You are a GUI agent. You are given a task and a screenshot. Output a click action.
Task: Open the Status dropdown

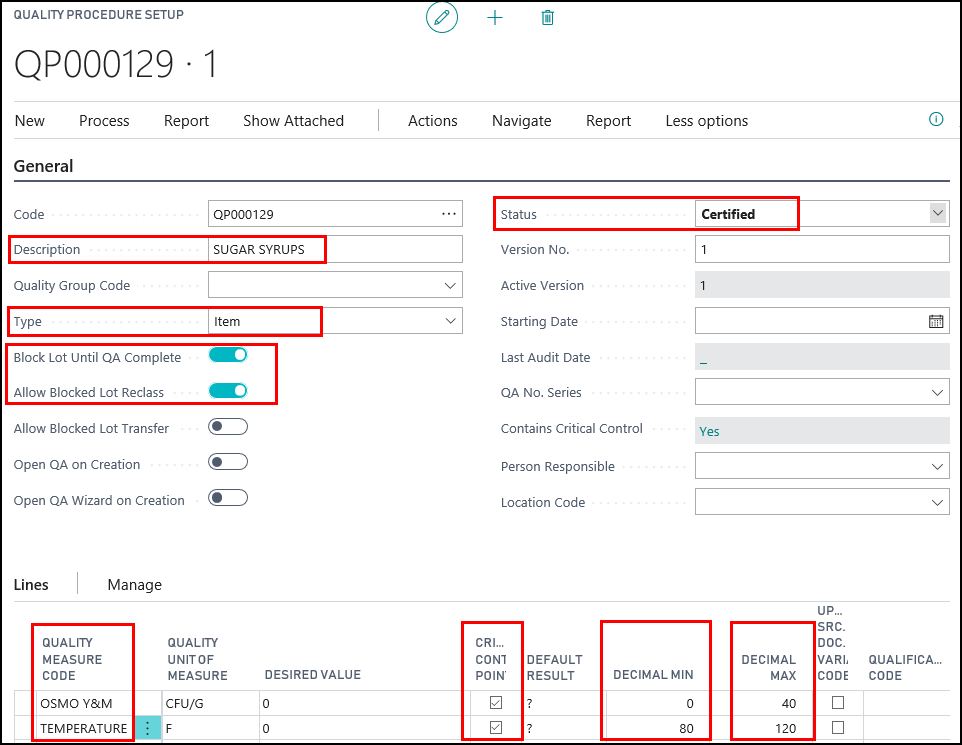tap(937, 213)
